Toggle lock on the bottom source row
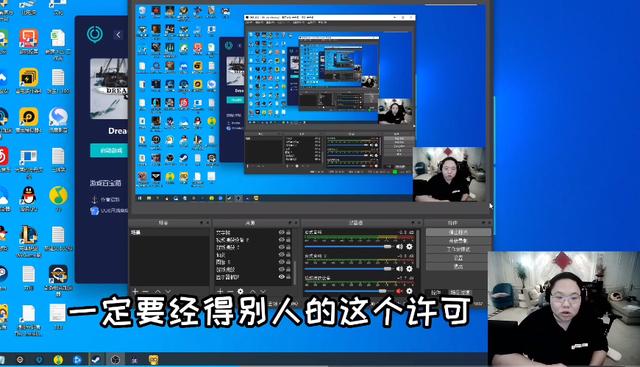The width and height of the screenshot is (640, 367). coord(289,276)
